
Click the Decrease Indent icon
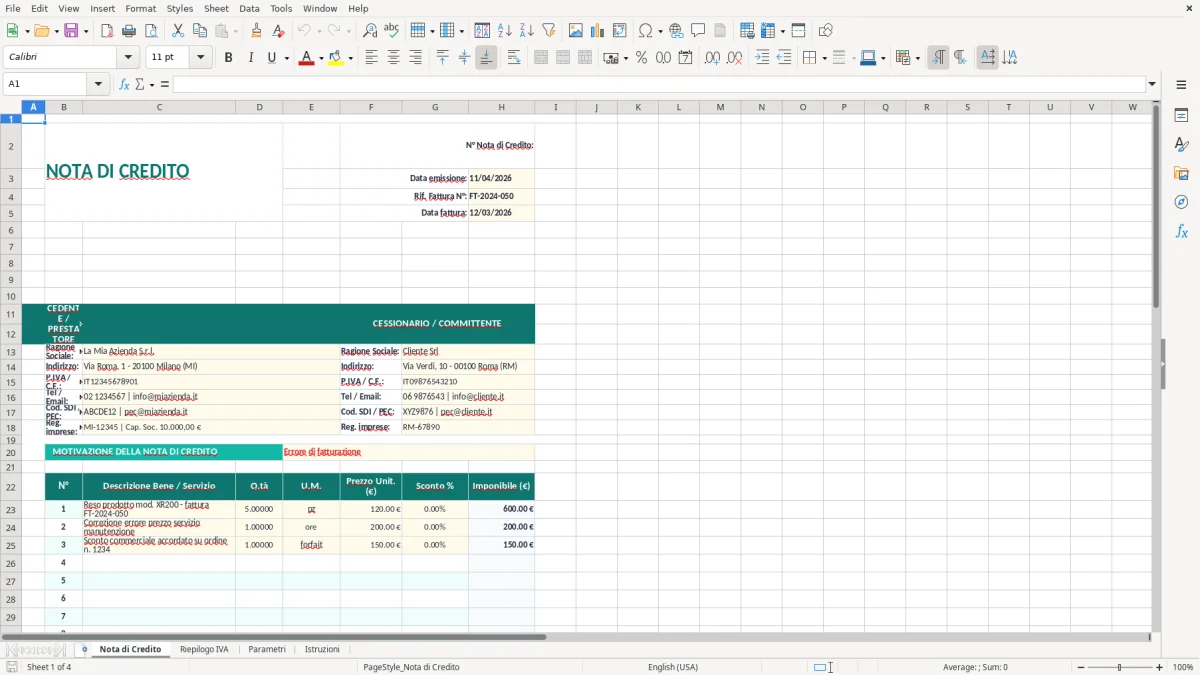pyautogui.click(x=784, y=58)
